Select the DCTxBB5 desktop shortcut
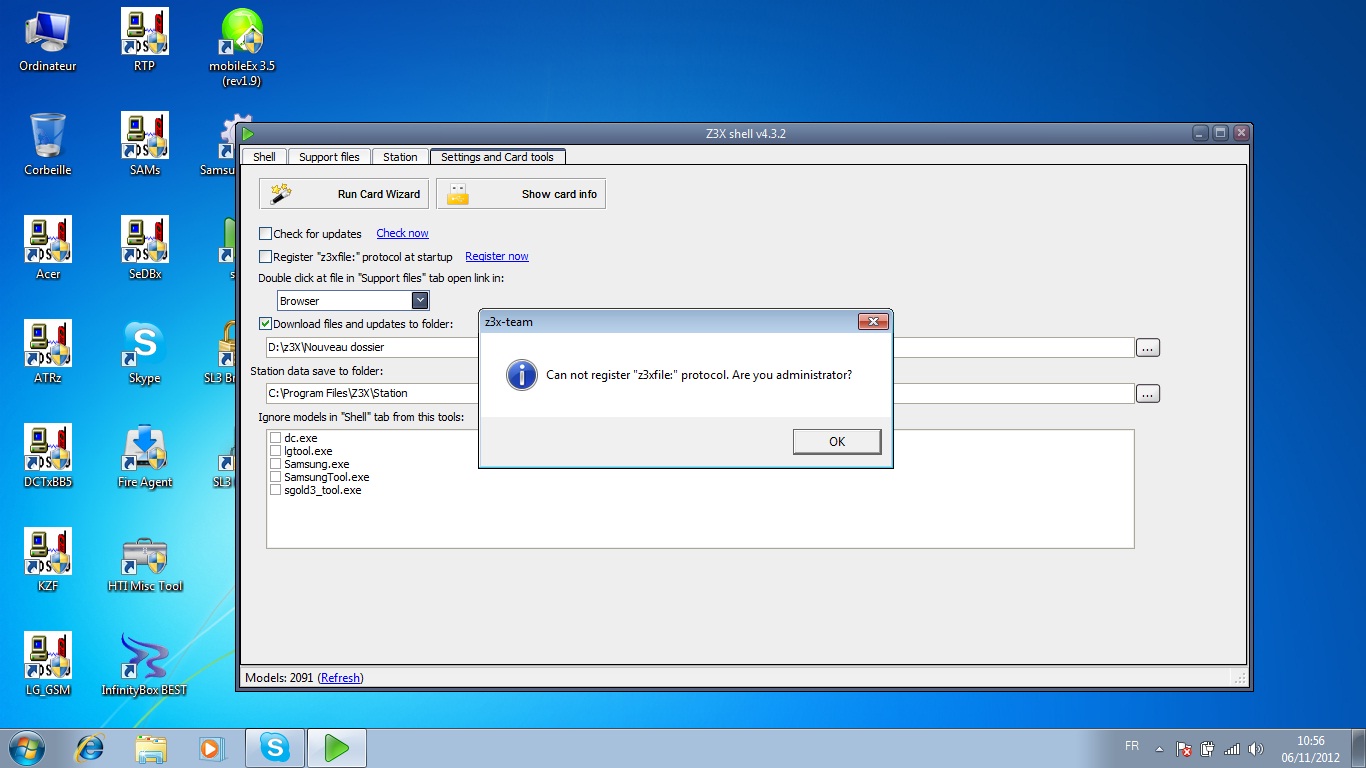The image size is (1366, 768). [x=47, y=456]
